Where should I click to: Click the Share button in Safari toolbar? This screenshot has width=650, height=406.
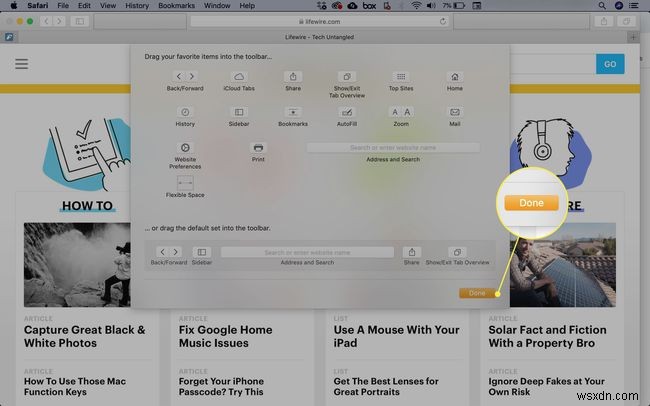(604, 21)
